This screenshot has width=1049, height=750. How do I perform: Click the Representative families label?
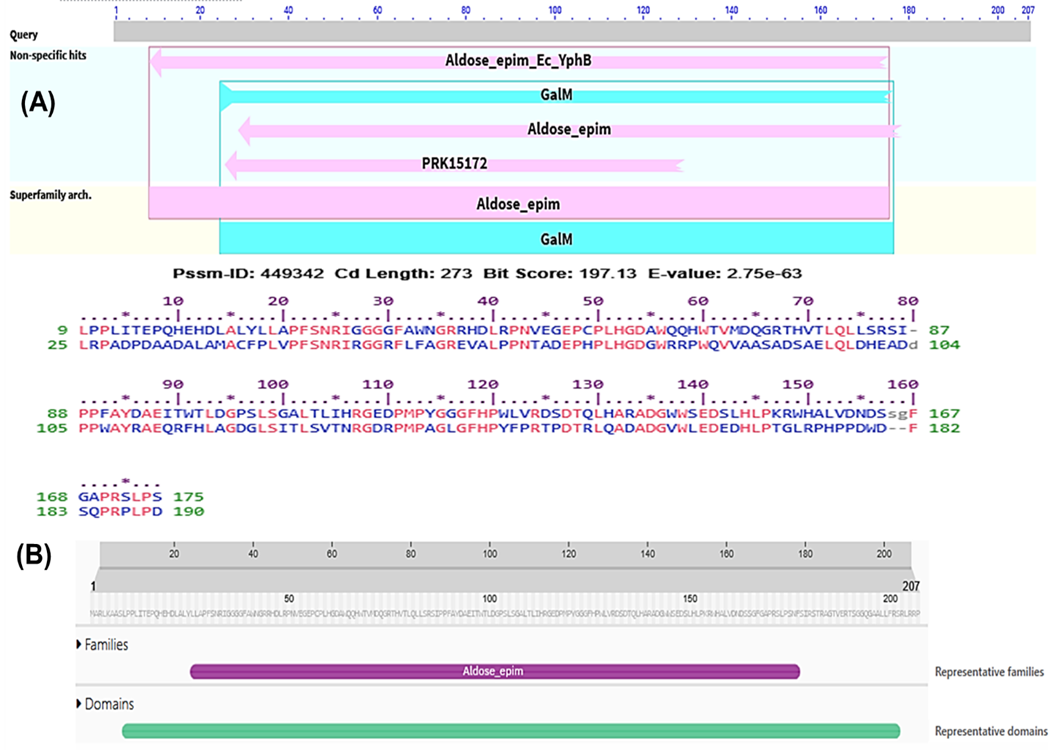click(988, 673)
